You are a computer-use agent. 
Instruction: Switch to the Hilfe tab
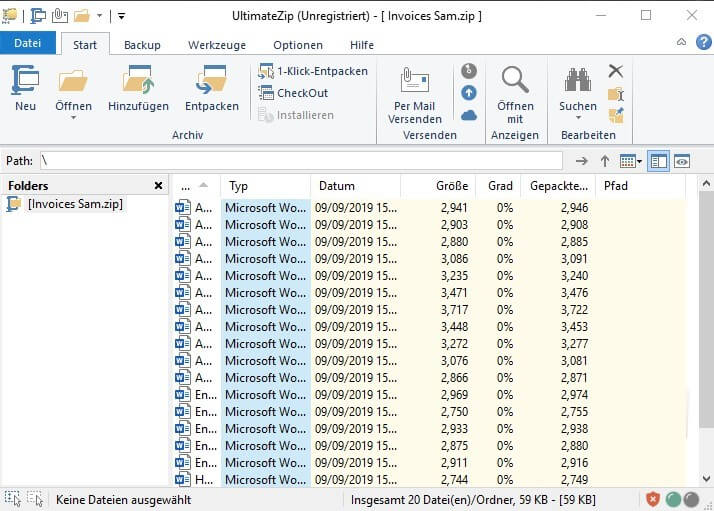tap(362, 45)
